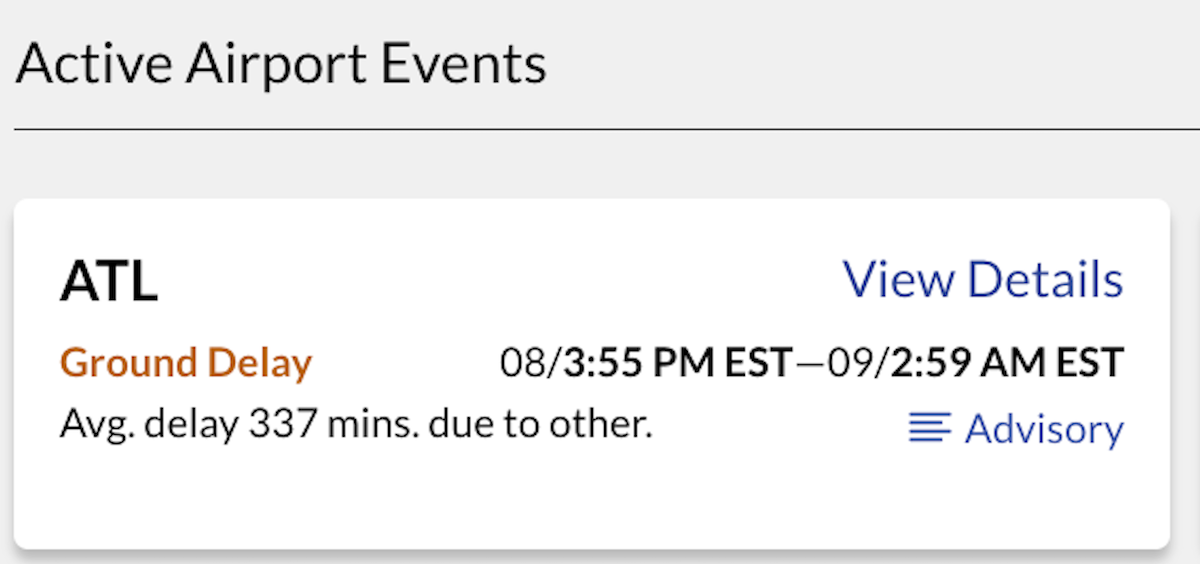Open the View Details link for ATL
1200x564 pixels.
tap(983, 280)
